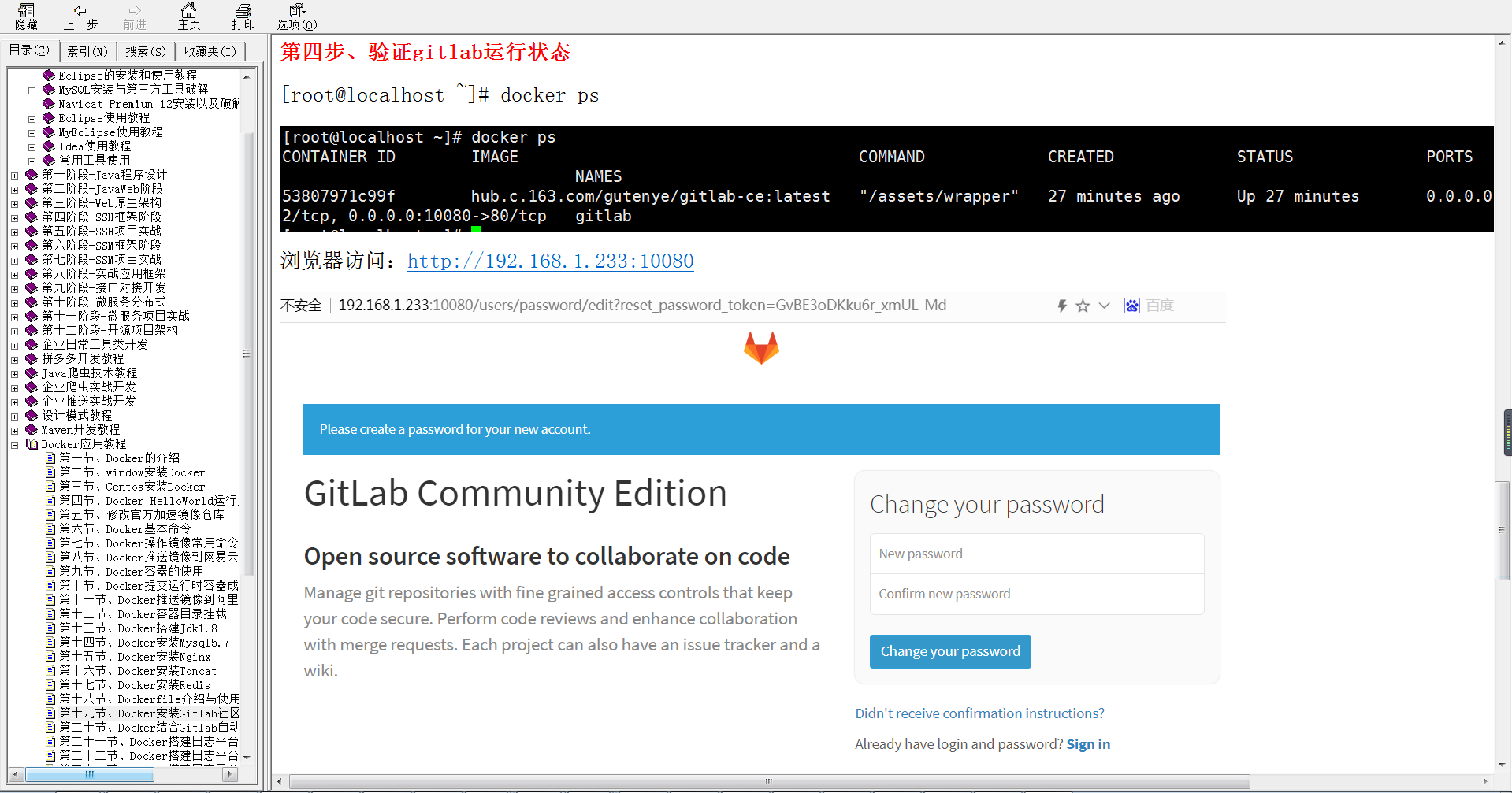1512x793 pixels.
Task: Select 拼多多开发教程 tree item
Action: pyautogui.click(x=83, y=359)
